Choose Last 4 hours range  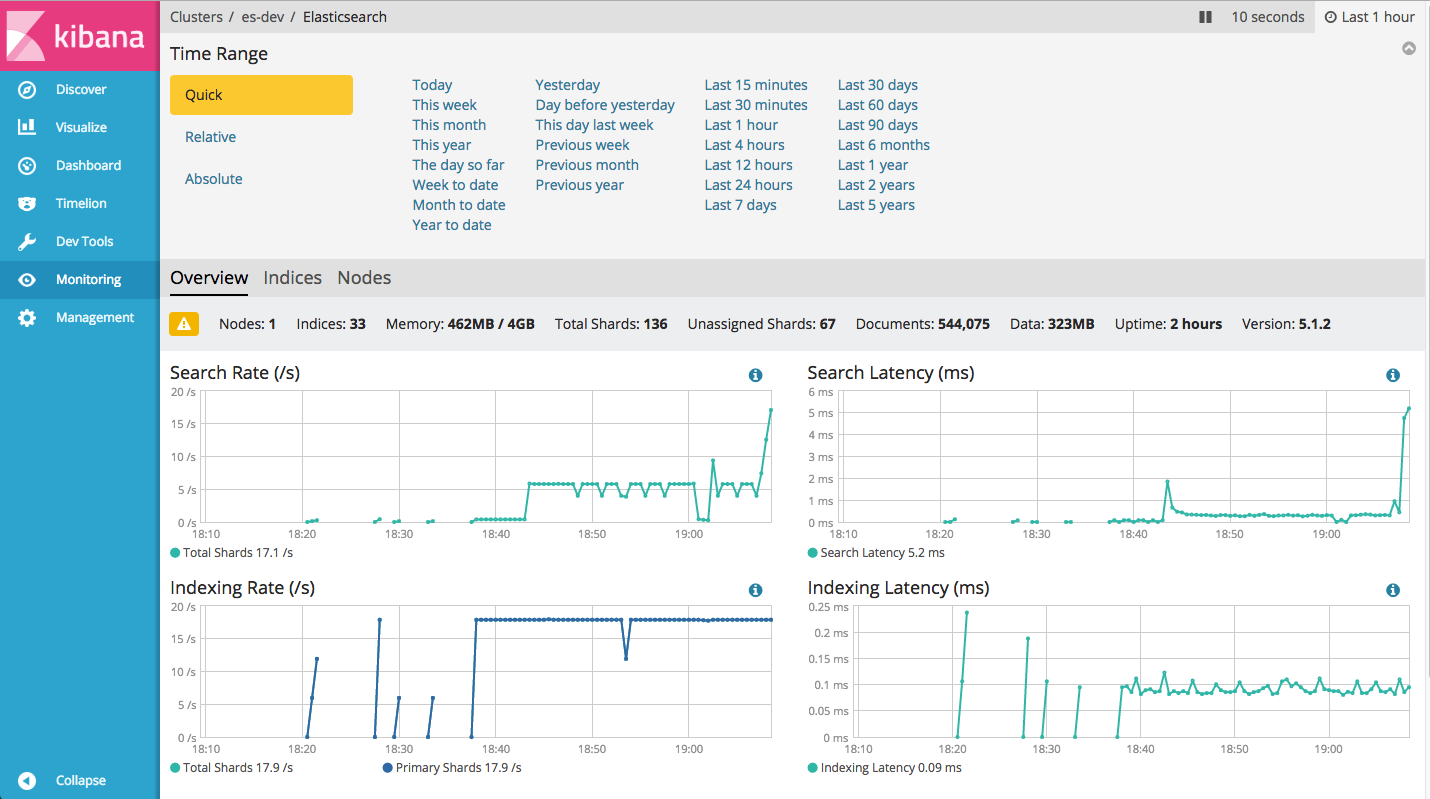pos(744,145)
